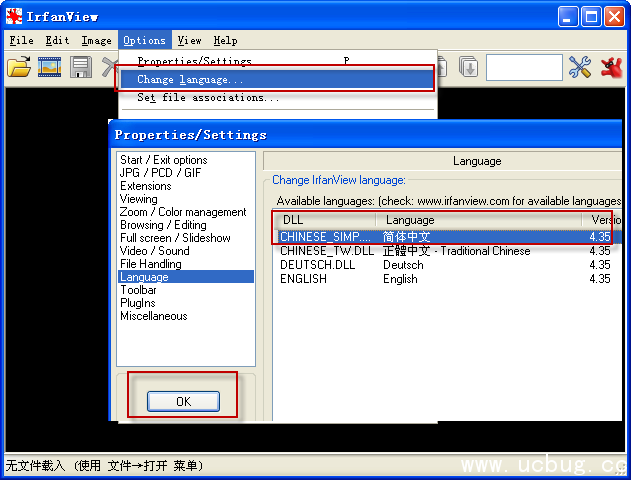Open the Help menu
Screen dimensions: 631x480
pos(225,41)
